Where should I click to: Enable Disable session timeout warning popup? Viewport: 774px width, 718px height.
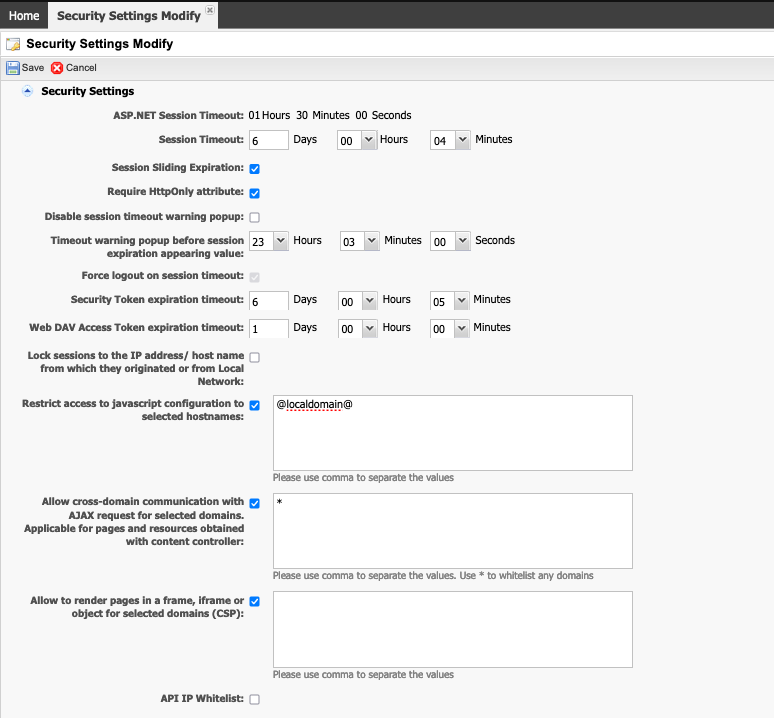(255, 217)
